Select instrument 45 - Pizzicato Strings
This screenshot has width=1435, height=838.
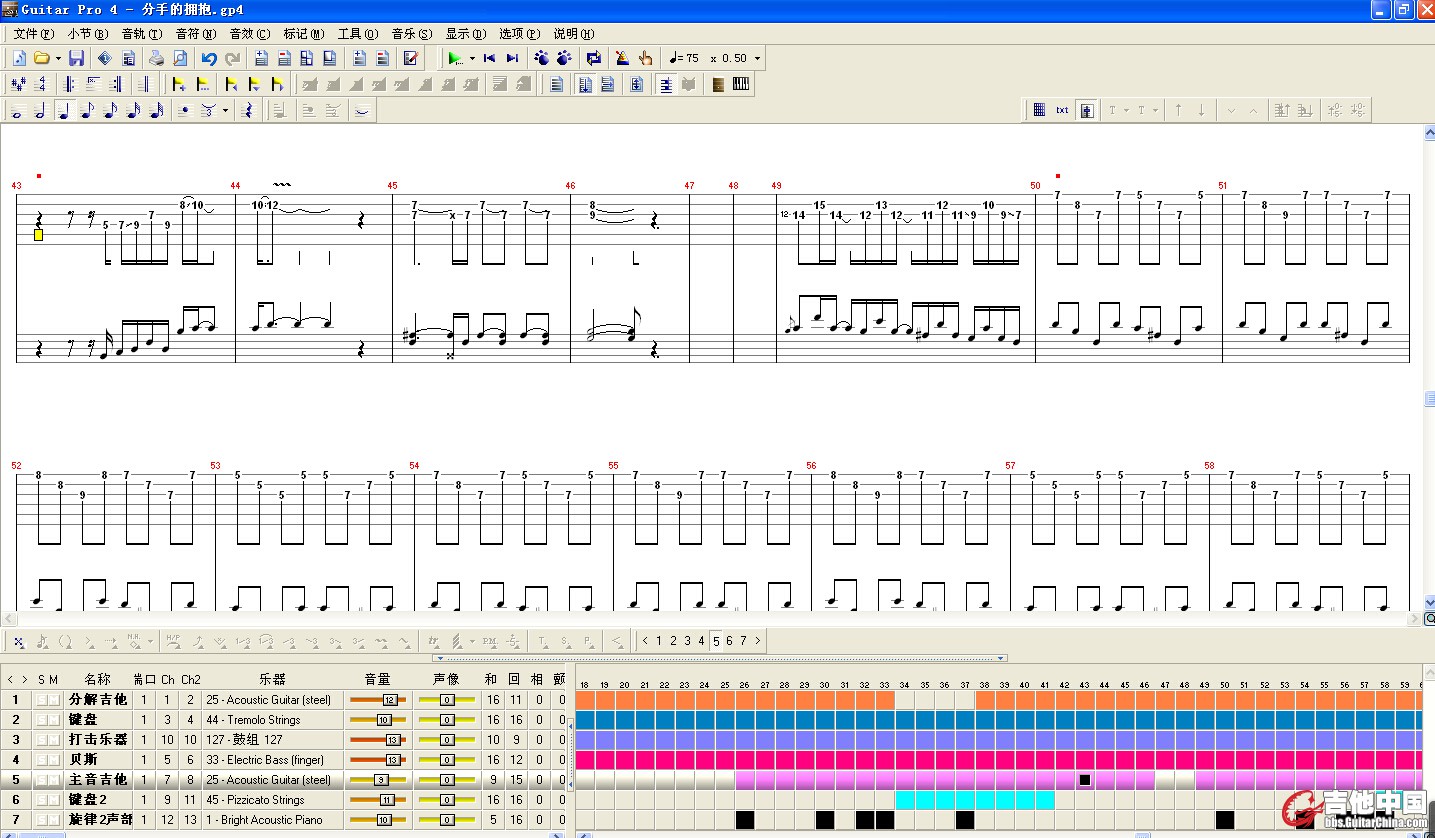255,800
